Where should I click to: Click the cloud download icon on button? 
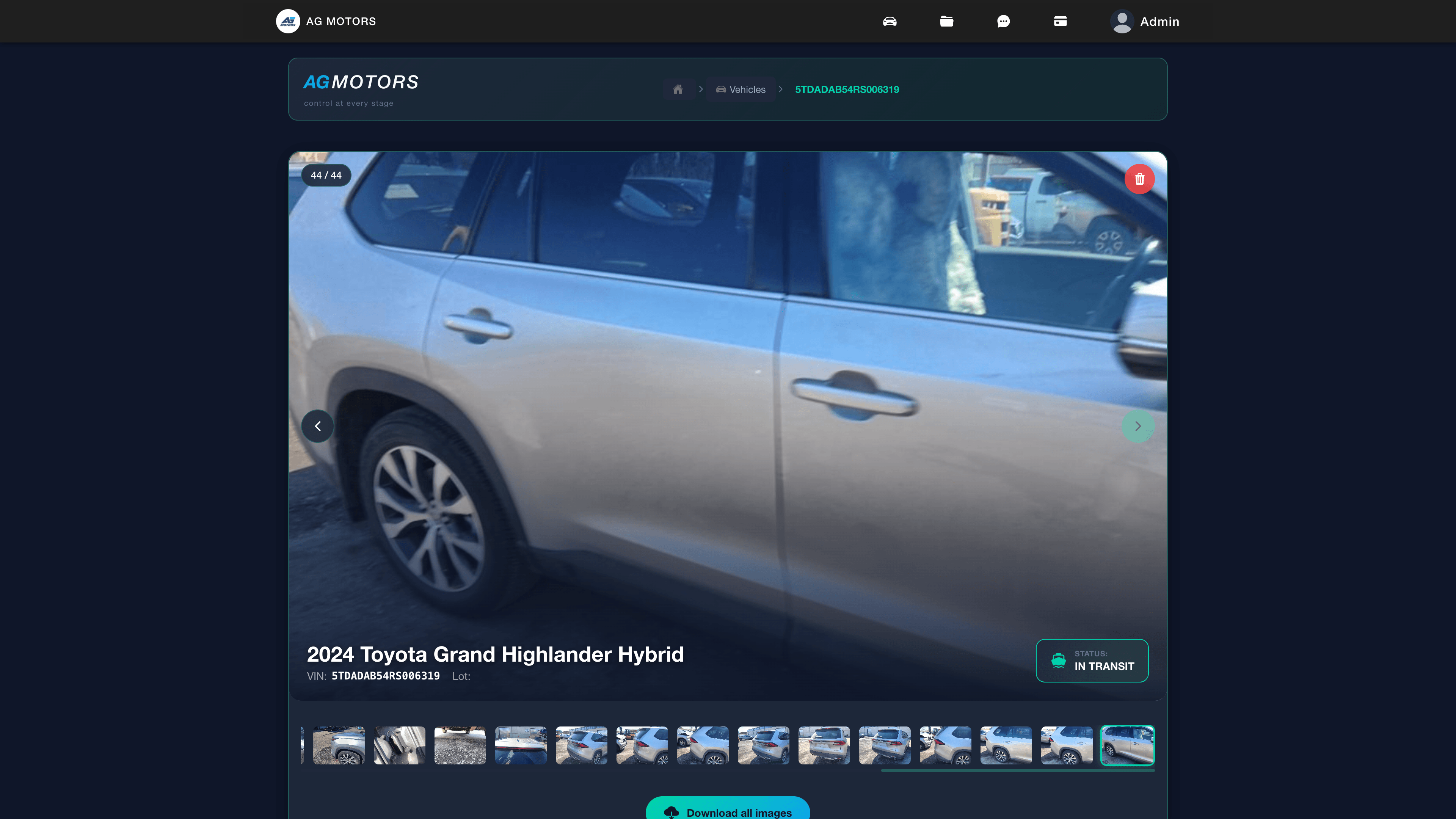(x=672, y=812)
